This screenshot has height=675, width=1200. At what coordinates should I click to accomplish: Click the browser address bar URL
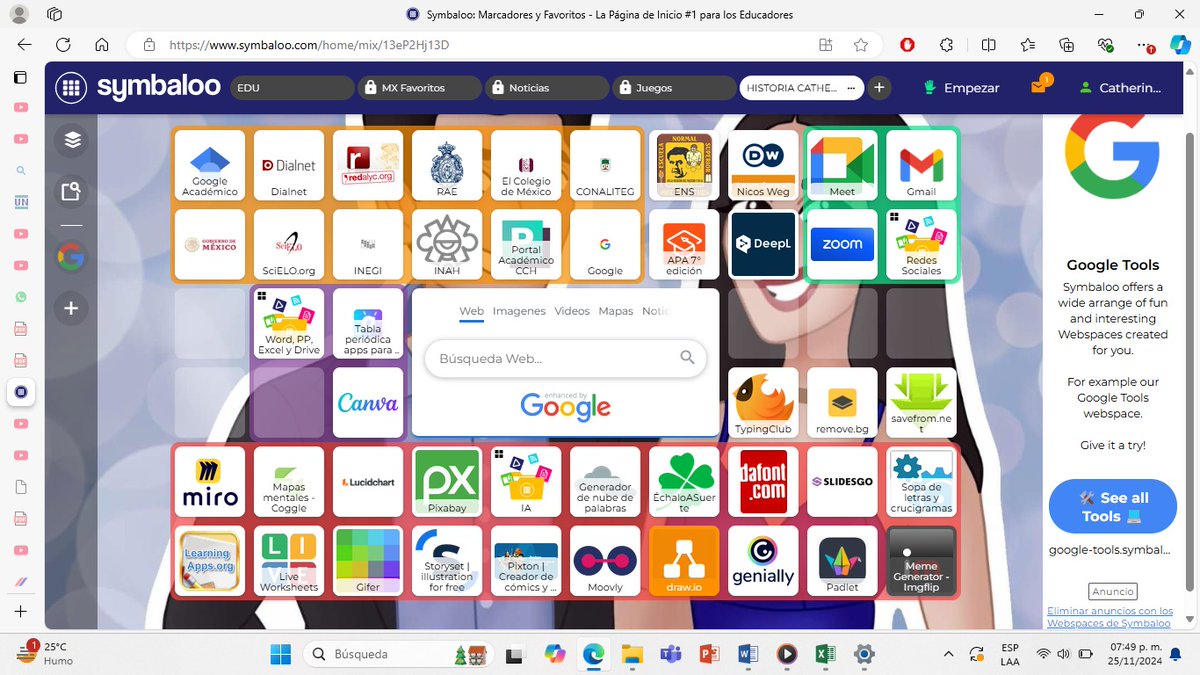(309, 45)
